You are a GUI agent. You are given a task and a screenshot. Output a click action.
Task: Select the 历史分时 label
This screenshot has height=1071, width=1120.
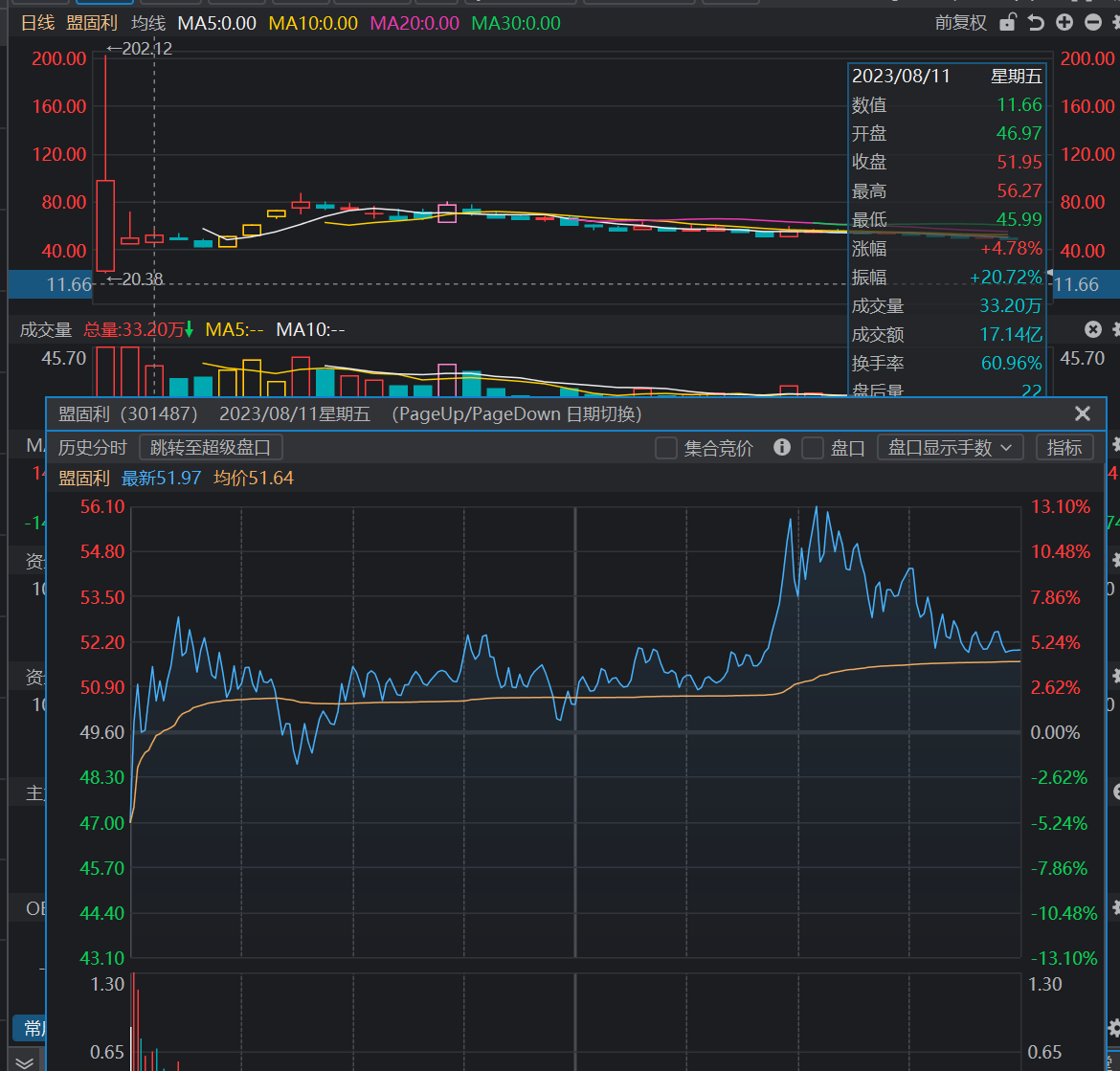pyautogui.click(x=92, y=448)
